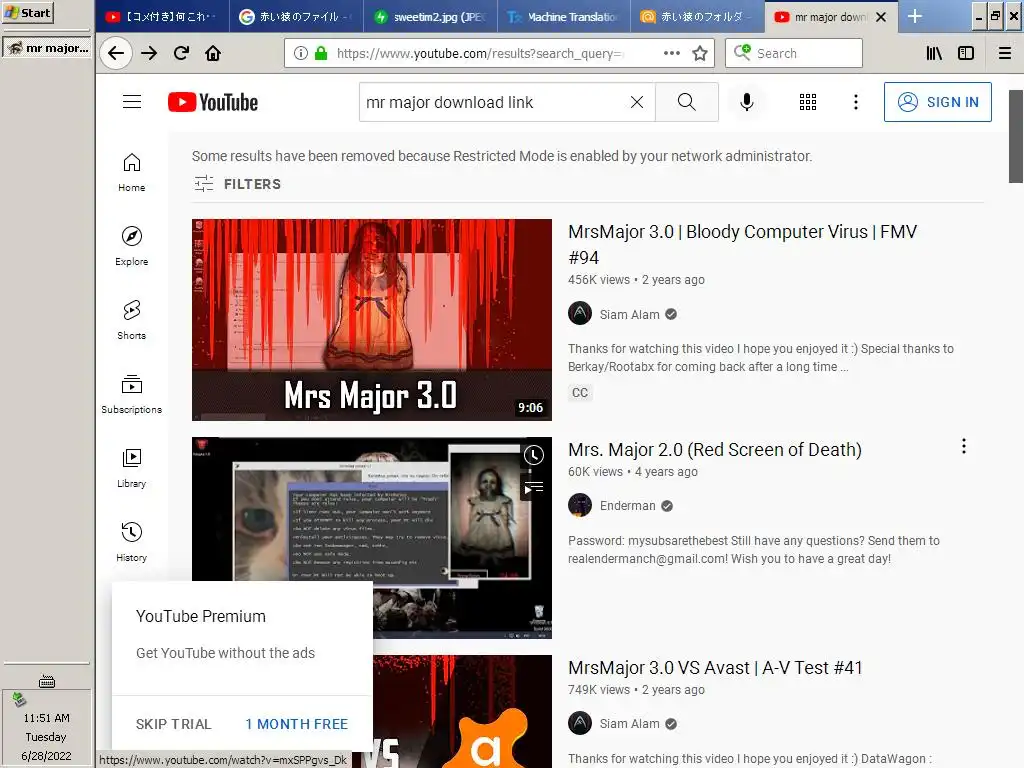
Task: Open MrsMajor 3.0 Bloody Computer Virus title
Action: click(x=742, y=244)
